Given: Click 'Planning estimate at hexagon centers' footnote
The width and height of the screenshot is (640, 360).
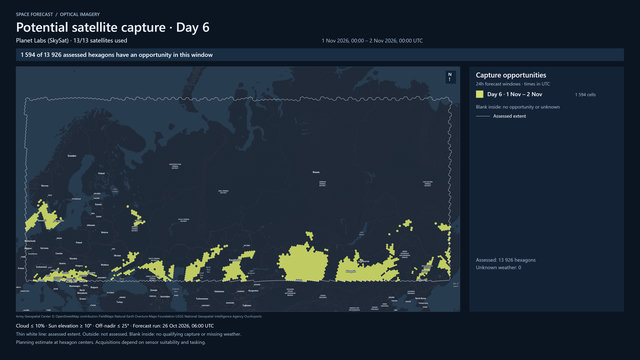Looking at the screenshot, I should [x=111, y=342].
